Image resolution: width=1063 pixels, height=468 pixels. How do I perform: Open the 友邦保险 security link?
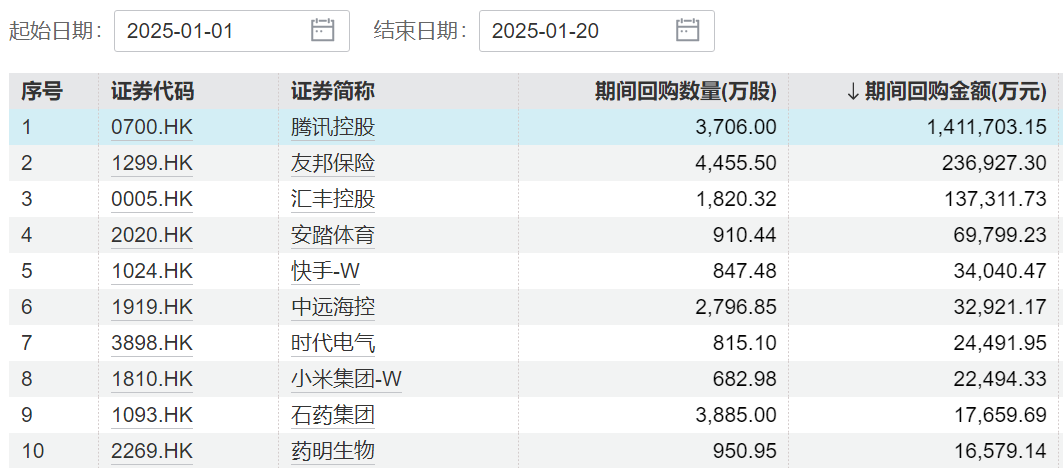[333, 163]
